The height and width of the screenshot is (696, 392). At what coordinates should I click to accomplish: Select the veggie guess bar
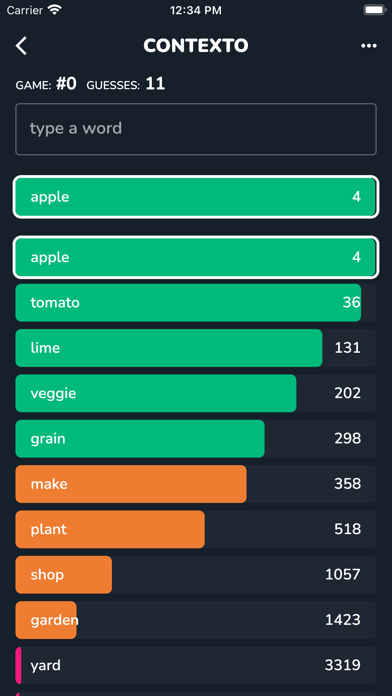coord(196,393)
